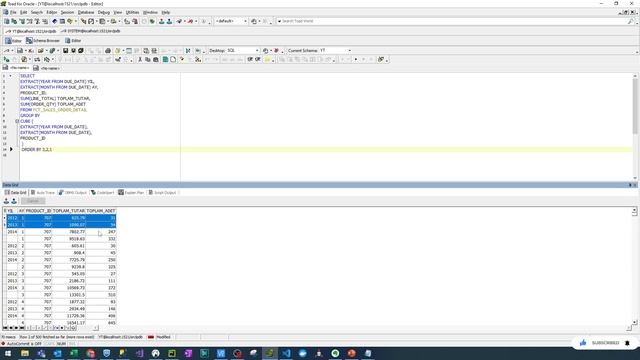
Task: Select the cell with value 13301.5
Action: (69, 295)
